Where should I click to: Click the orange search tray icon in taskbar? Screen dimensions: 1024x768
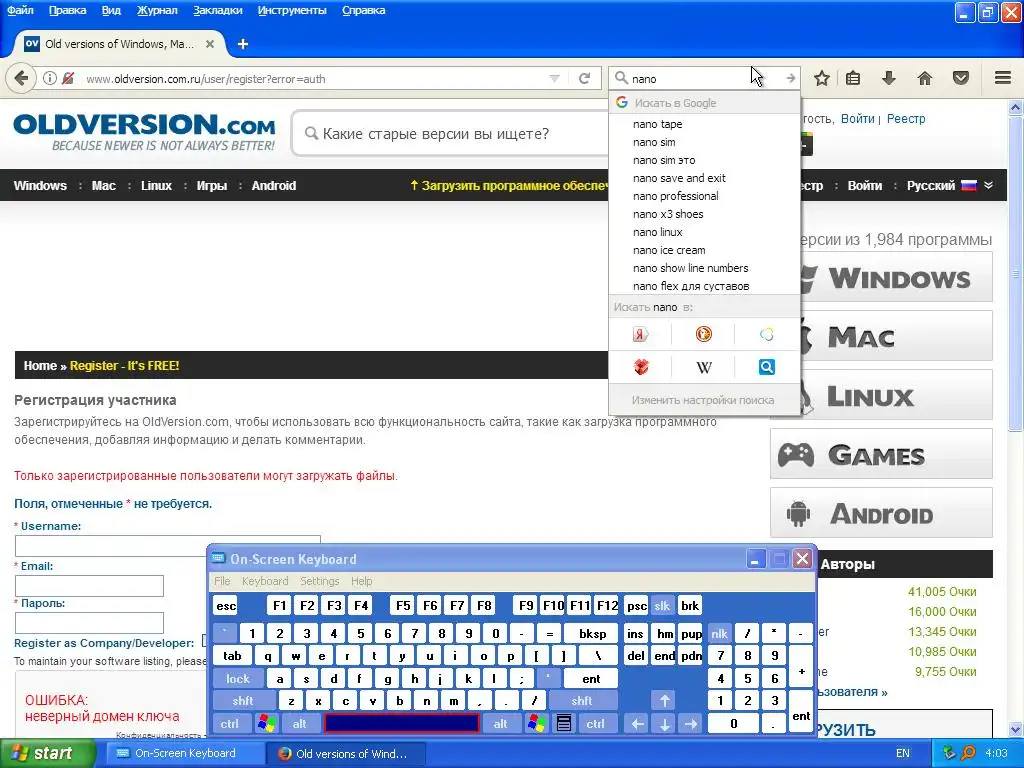[969, 753]
